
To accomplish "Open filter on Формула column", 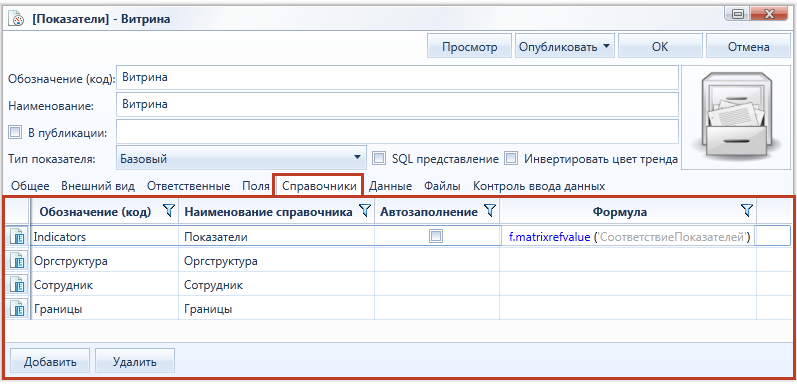I will [x=746, y=212].
